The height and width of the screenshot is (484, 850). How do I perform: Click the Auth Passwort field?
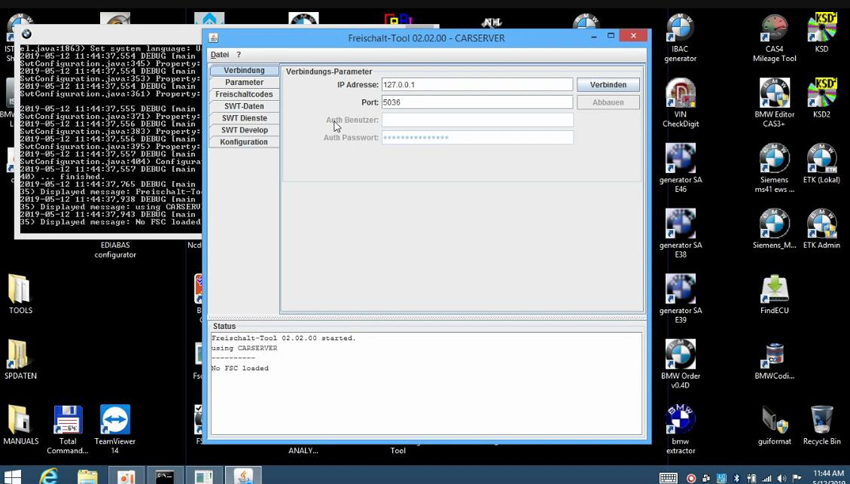tap(477, 138)
